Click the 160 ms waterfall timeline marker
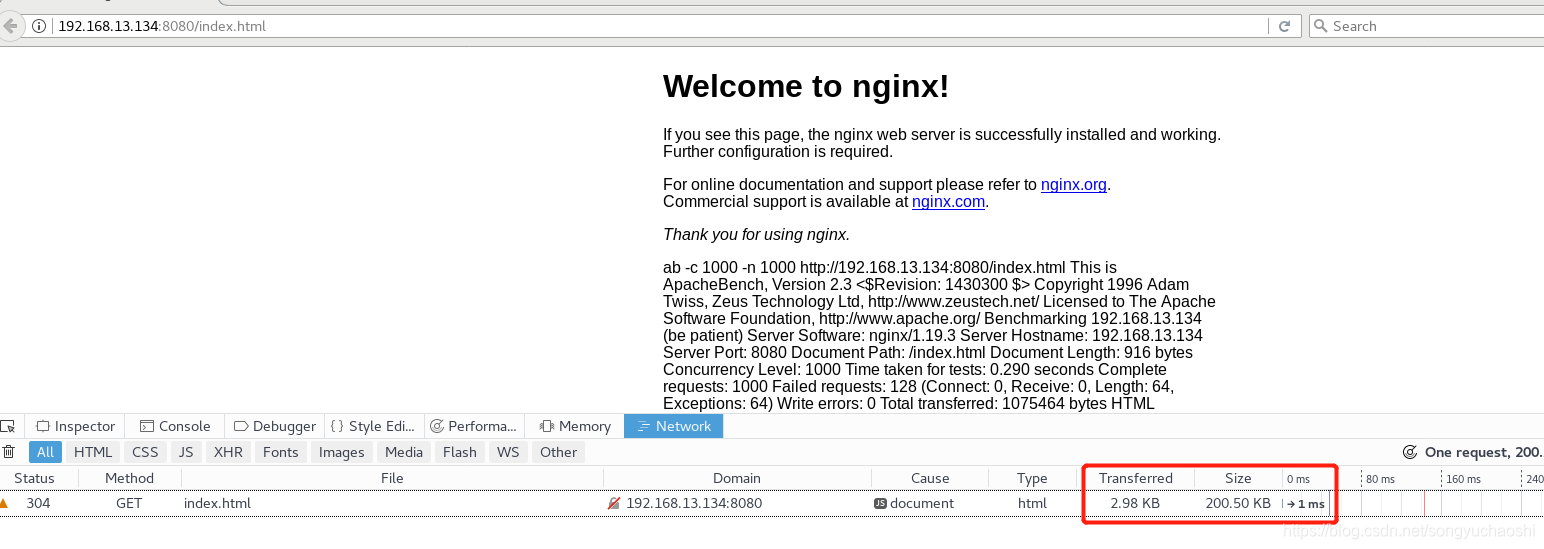Screen dimensions: 1544x549 [1463, 479]
